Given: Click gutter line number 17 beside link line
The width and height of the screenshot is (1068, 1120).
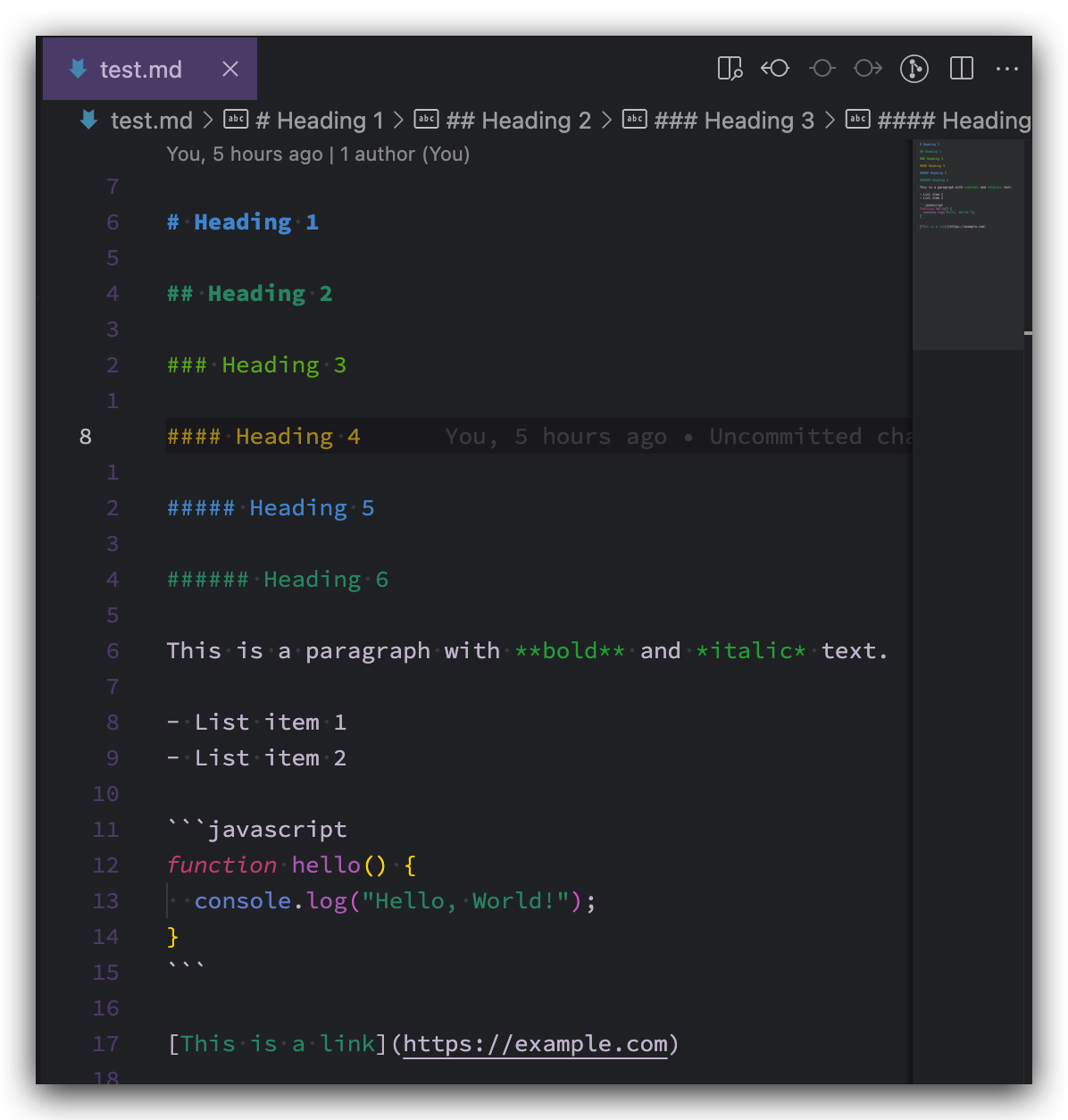Looking at the screenshot, I should (x=105, y=1044).
